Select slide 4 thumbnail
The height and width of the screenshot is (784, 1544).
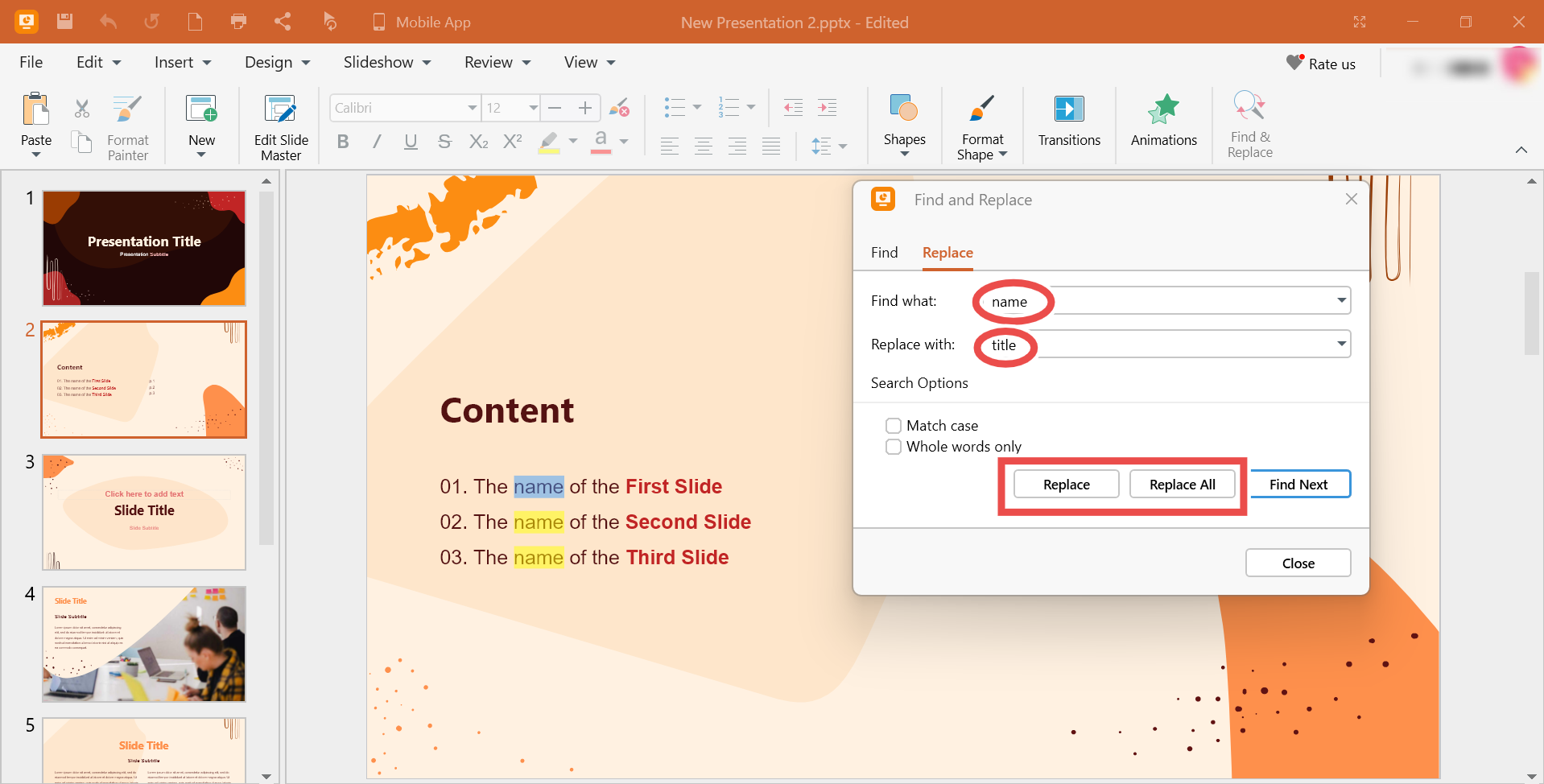144,644
